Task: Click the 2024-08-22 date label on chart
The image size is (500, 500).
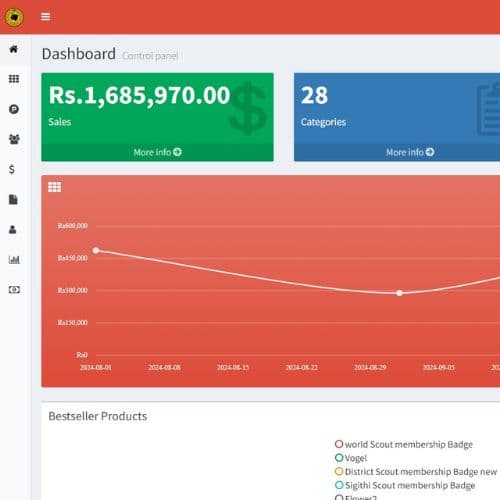Action: (x=302, y=367)
